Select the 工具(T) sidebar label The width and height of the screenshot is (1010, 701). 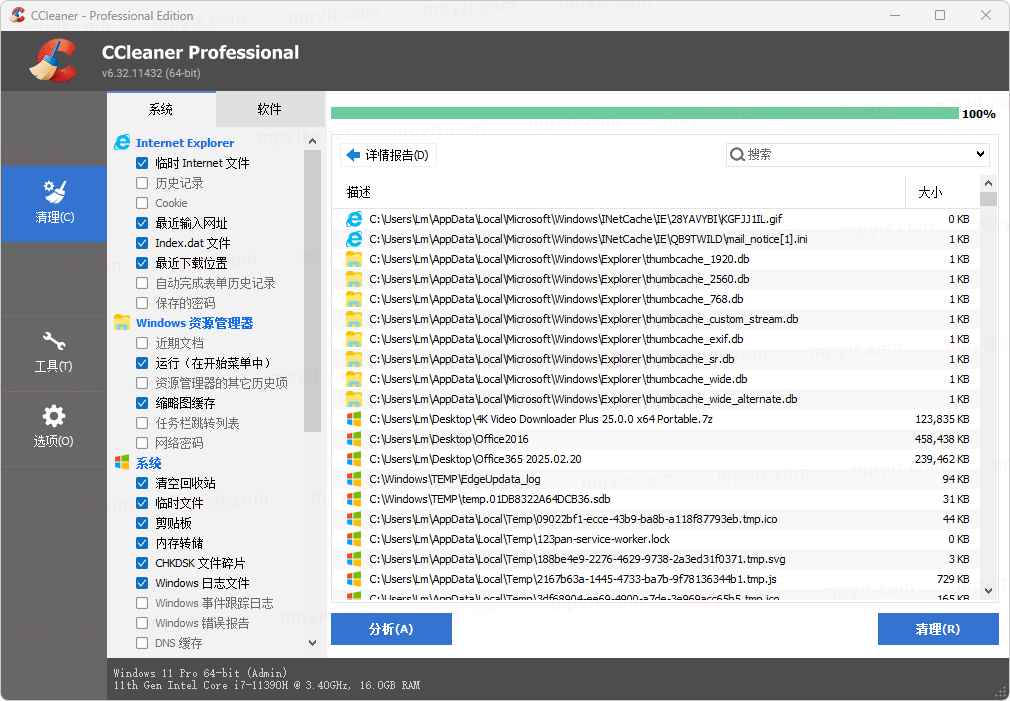(x=53, y=367)
